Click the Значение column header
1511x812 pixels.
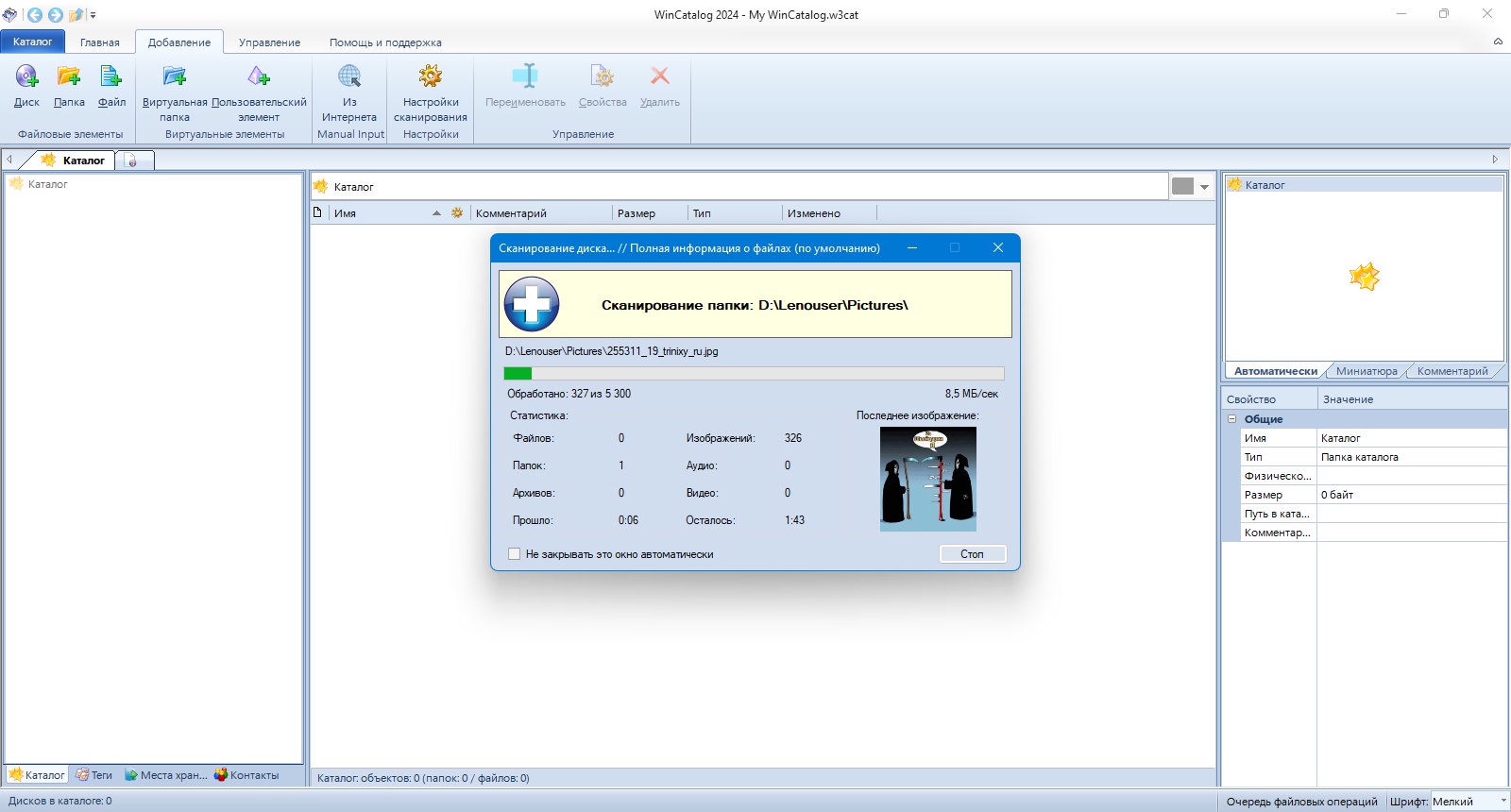click(x=1412, y=399)
